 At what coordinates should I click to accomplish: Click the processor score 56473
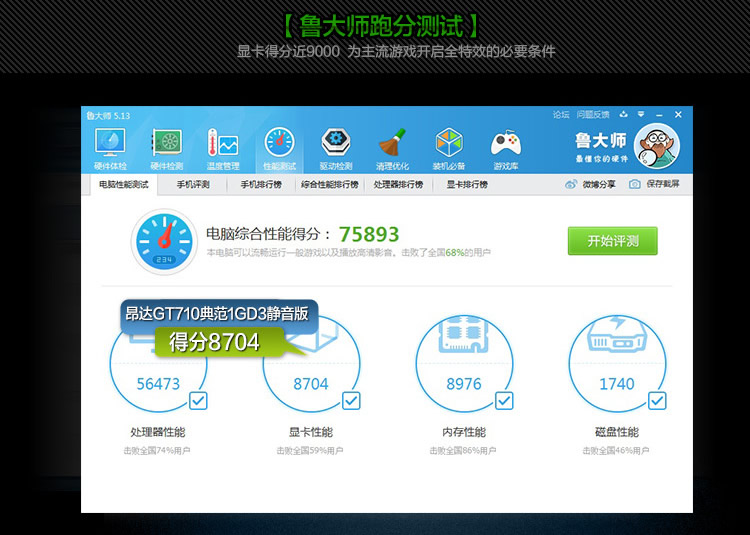[158, 384]
